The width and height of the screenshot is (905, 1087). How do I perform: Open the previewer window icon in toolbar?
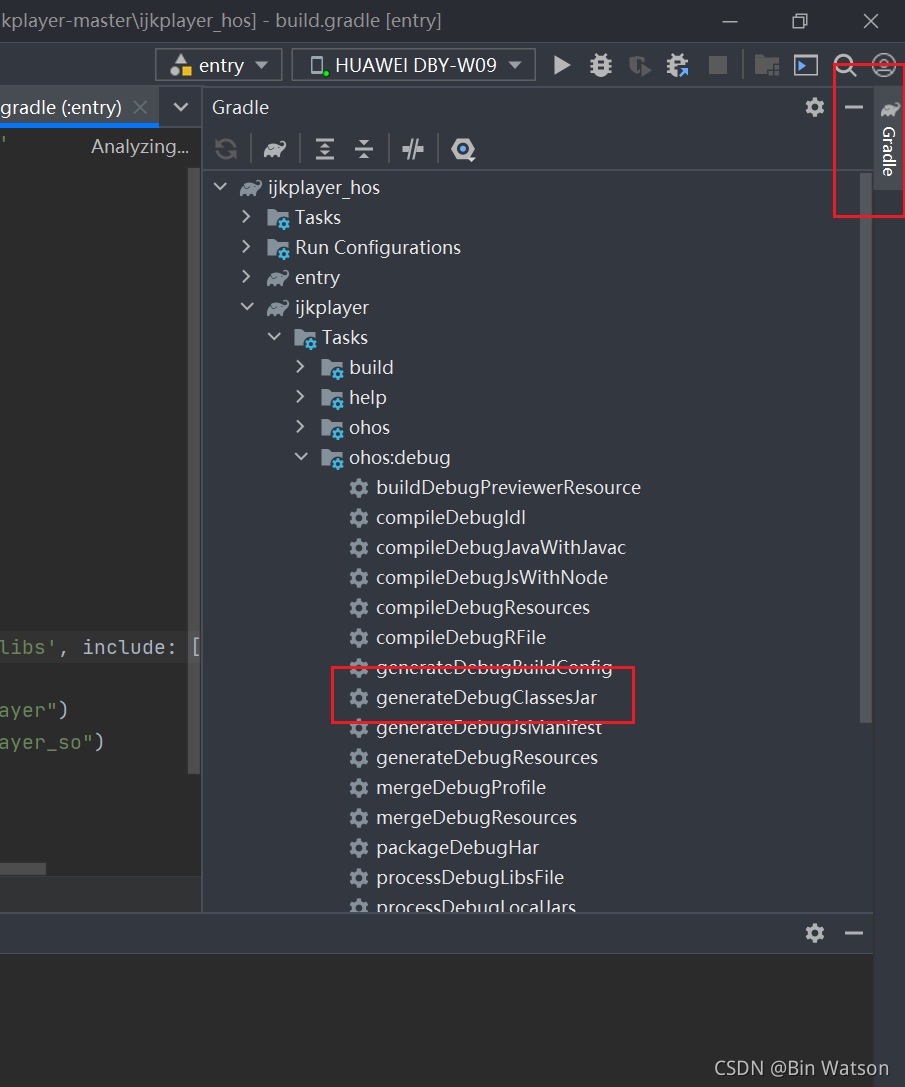tap(805, 65)
